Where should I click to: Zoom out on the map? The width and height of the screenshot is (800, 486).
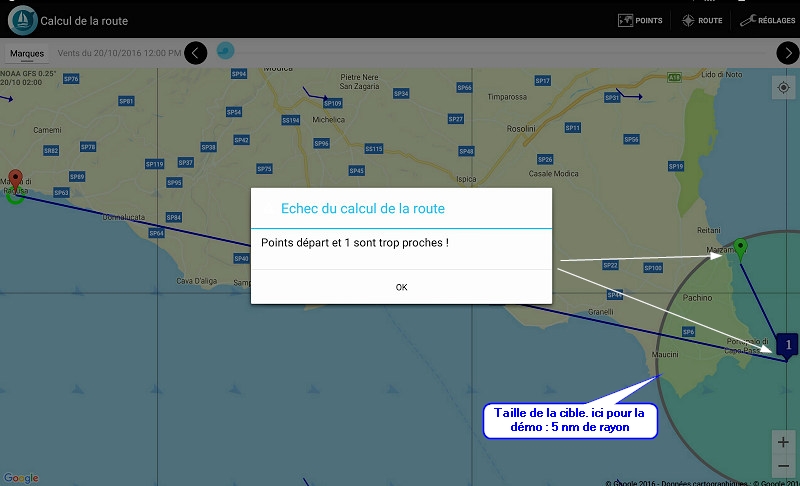[783, 467]
